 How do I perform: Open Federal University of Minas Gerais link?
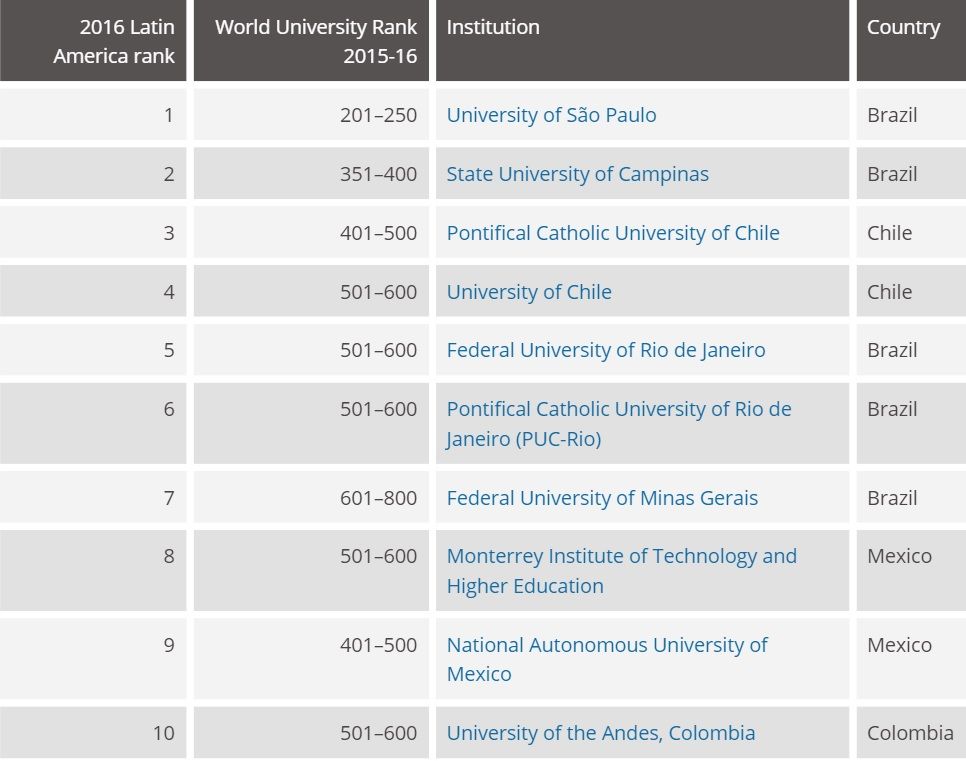602,498
